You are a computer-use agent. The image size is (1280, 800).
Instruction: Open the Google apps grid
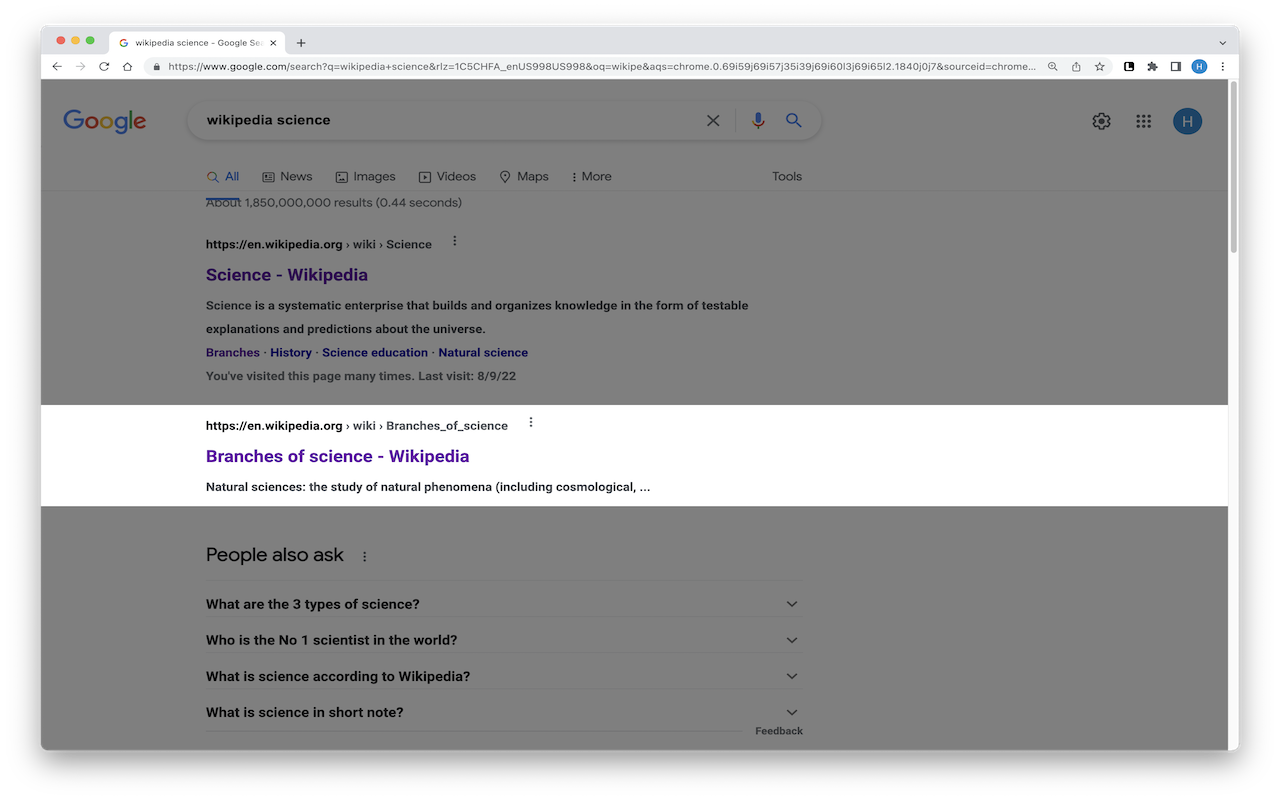tap(1143, 120)
